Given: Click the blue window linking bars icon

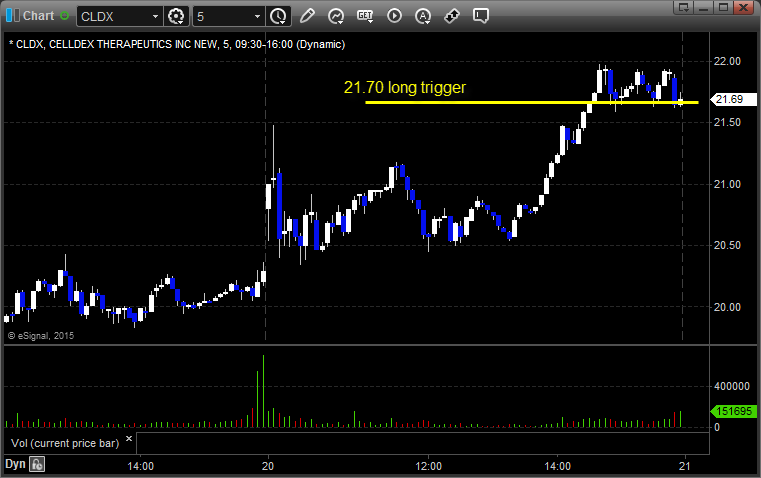Looking at the screenshot, I should 12,16.
